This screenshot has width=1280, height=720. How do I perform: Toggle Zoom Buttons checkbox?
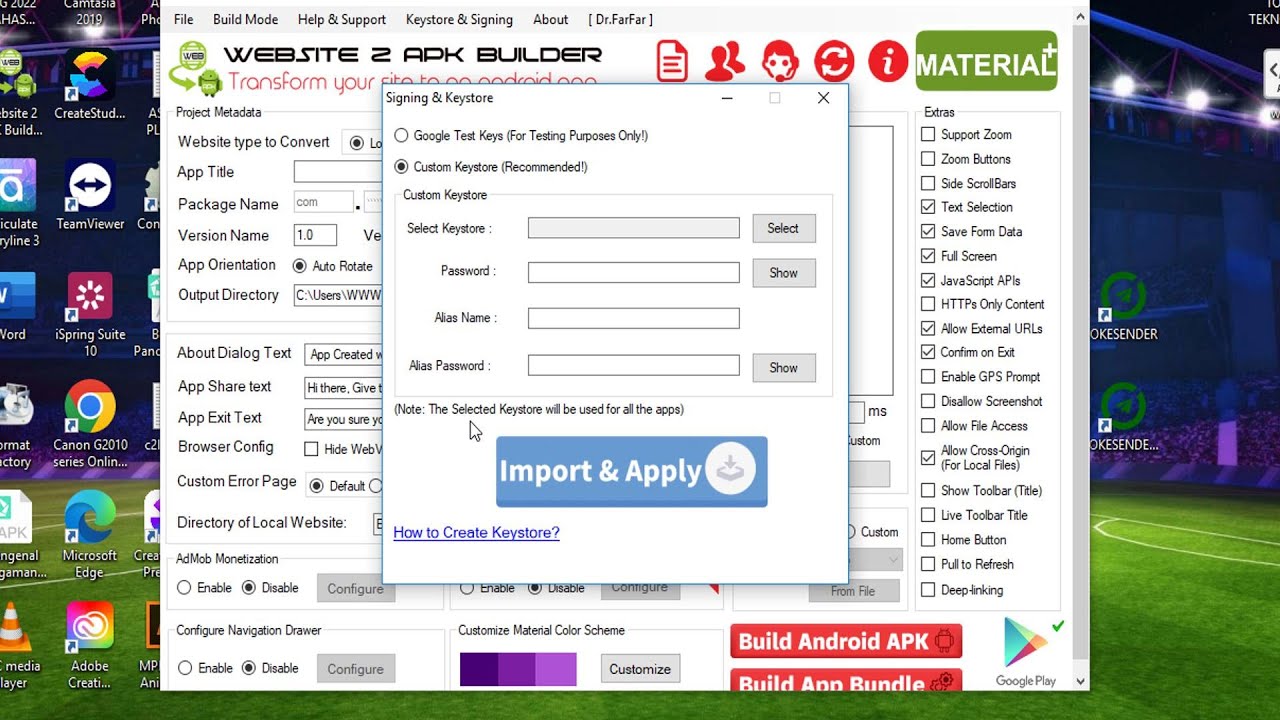tap(928, 159)
